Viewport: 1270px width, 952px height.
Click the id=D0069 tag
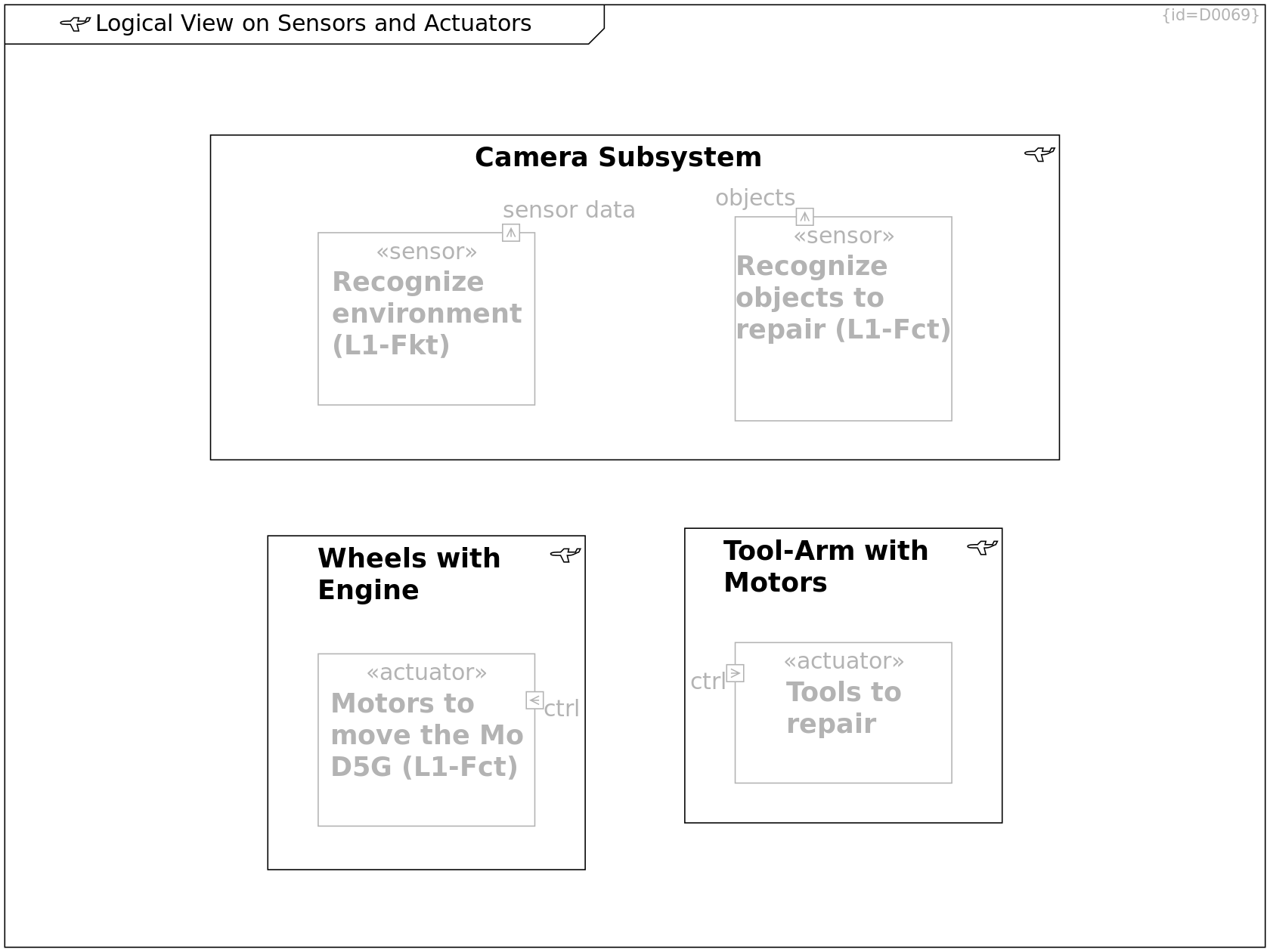click(1210, 15)
